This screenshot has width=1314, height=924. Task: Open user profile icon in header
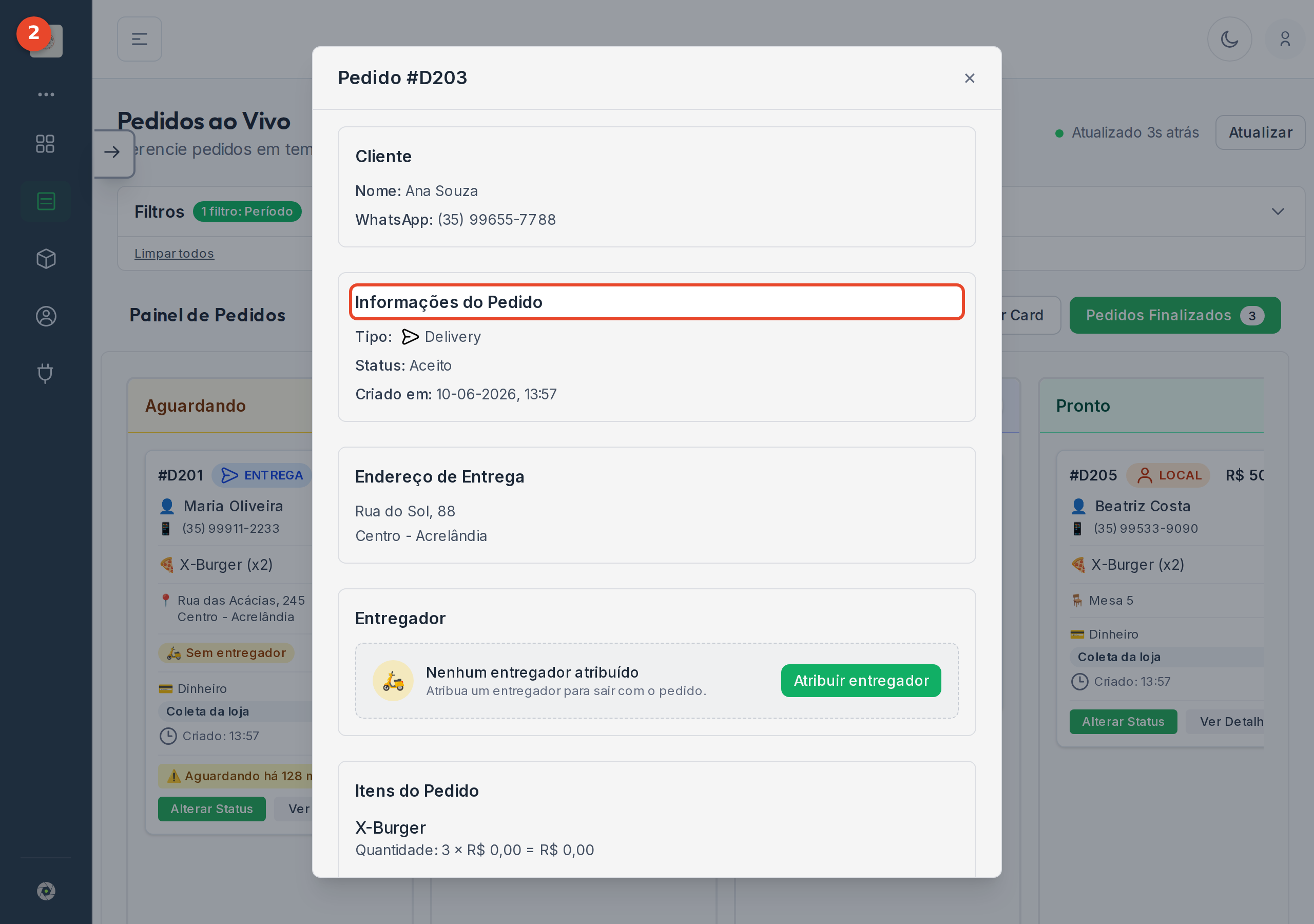click(1285, 39)
